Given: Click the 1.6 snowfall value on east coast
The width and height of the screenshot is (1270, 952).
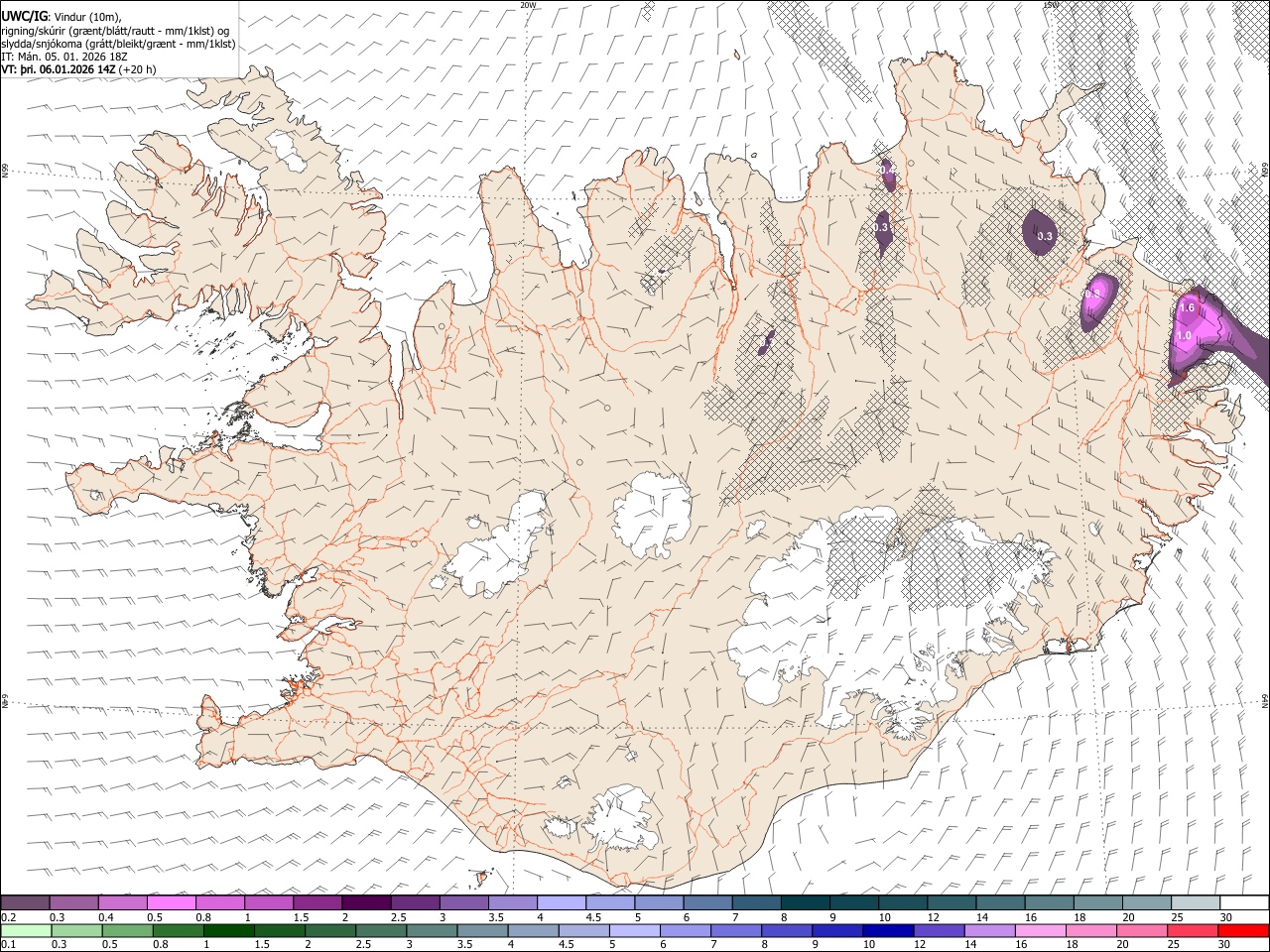Looking at the screenshot, I should tap(1187, 308).
